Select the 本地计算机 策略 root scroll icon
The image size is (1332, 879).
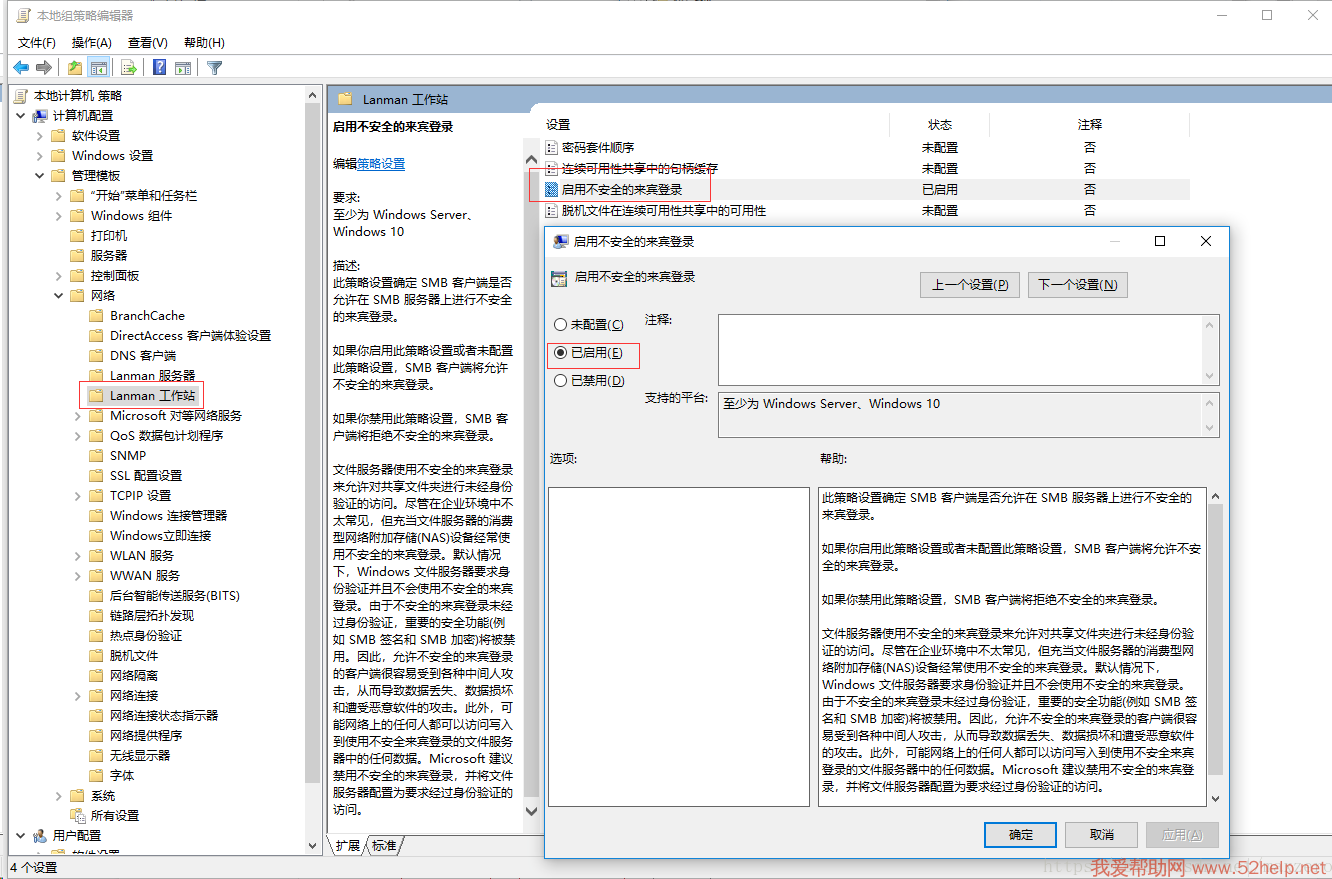click(21, 95)
